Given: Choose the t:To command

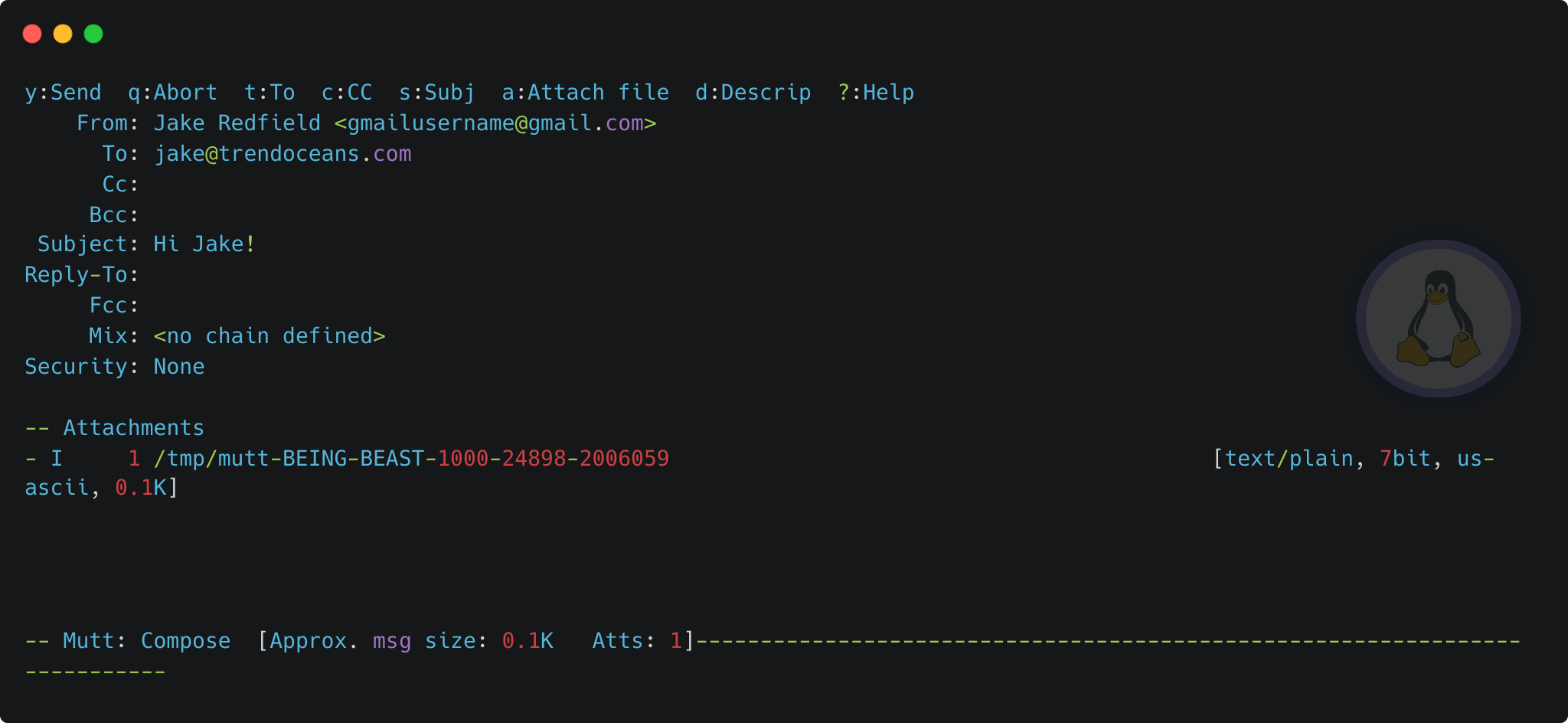Looking at the screenshot, I should 269,93.
